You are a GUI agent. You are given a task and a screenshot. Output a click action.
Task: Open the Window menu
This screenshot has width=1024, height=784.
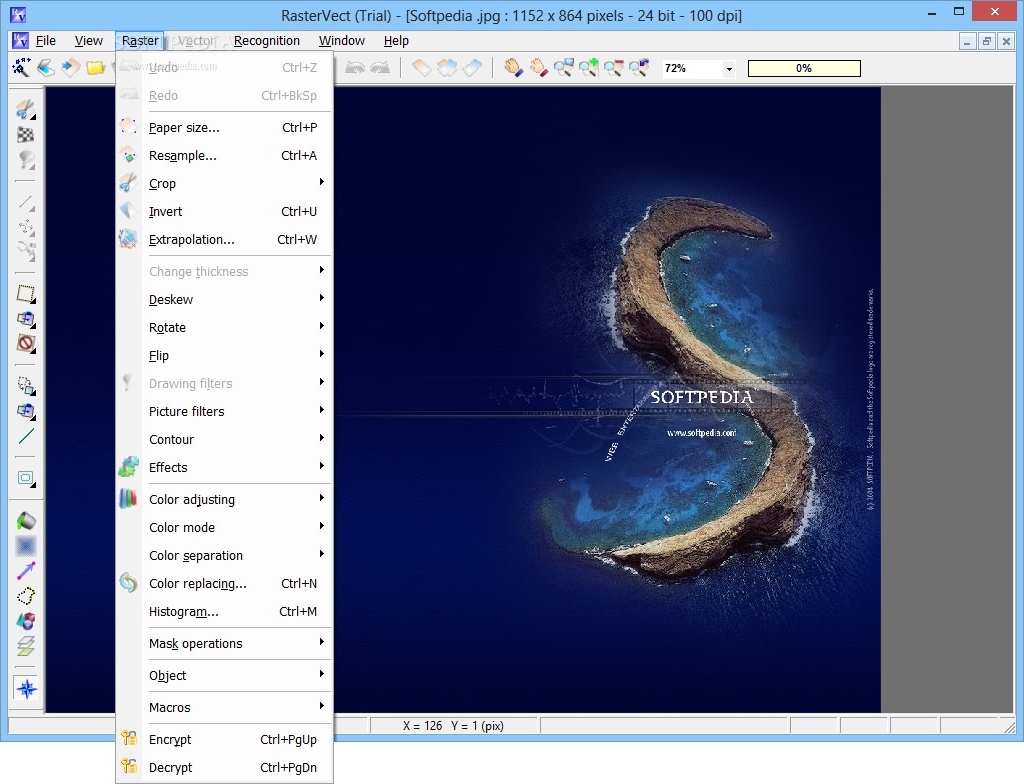point(342,41)
